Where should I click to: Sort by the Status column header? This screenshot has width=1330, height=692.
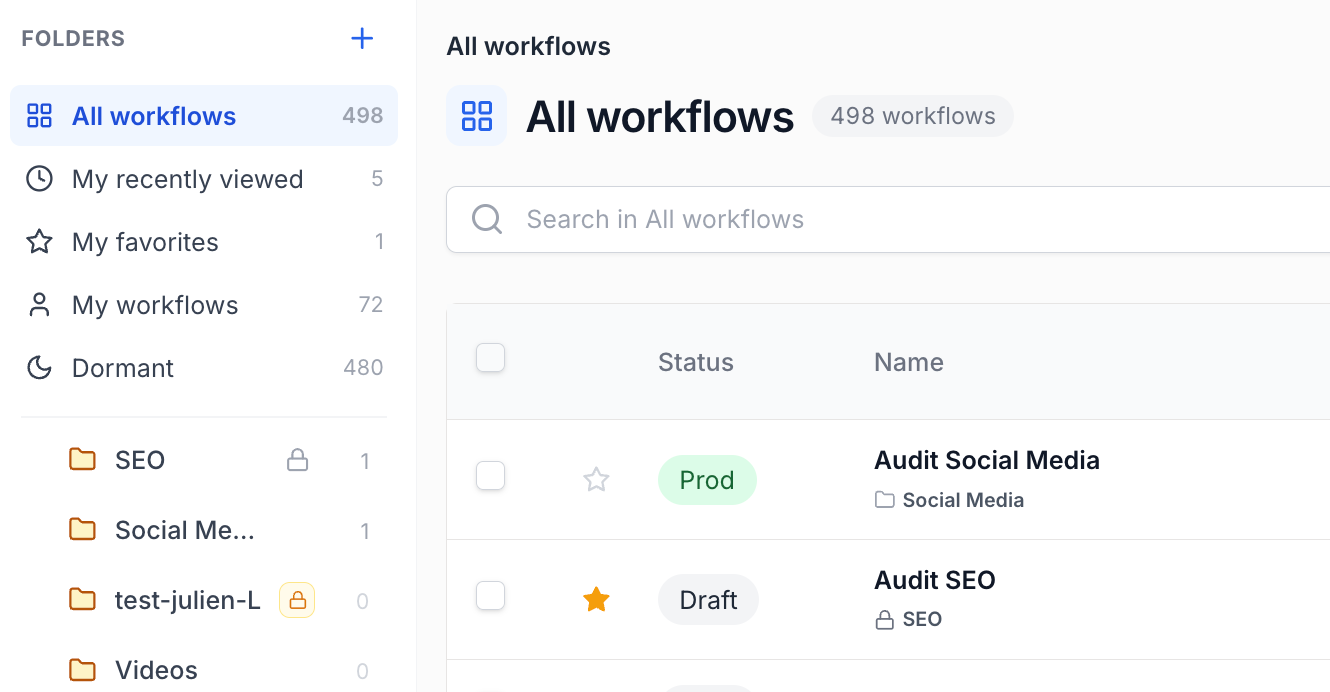696,362
